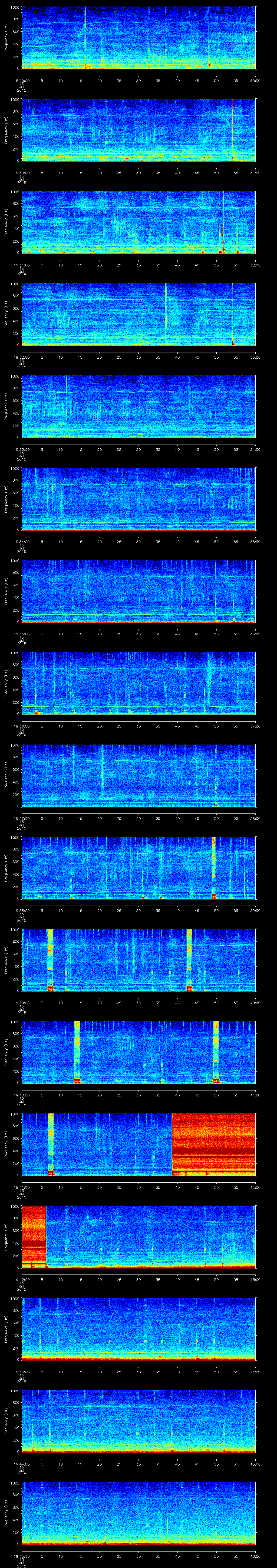The height and width of the screenshot is (1568, 277).
Task: Click the 46:00 end time label
Action: point(255,1556)
